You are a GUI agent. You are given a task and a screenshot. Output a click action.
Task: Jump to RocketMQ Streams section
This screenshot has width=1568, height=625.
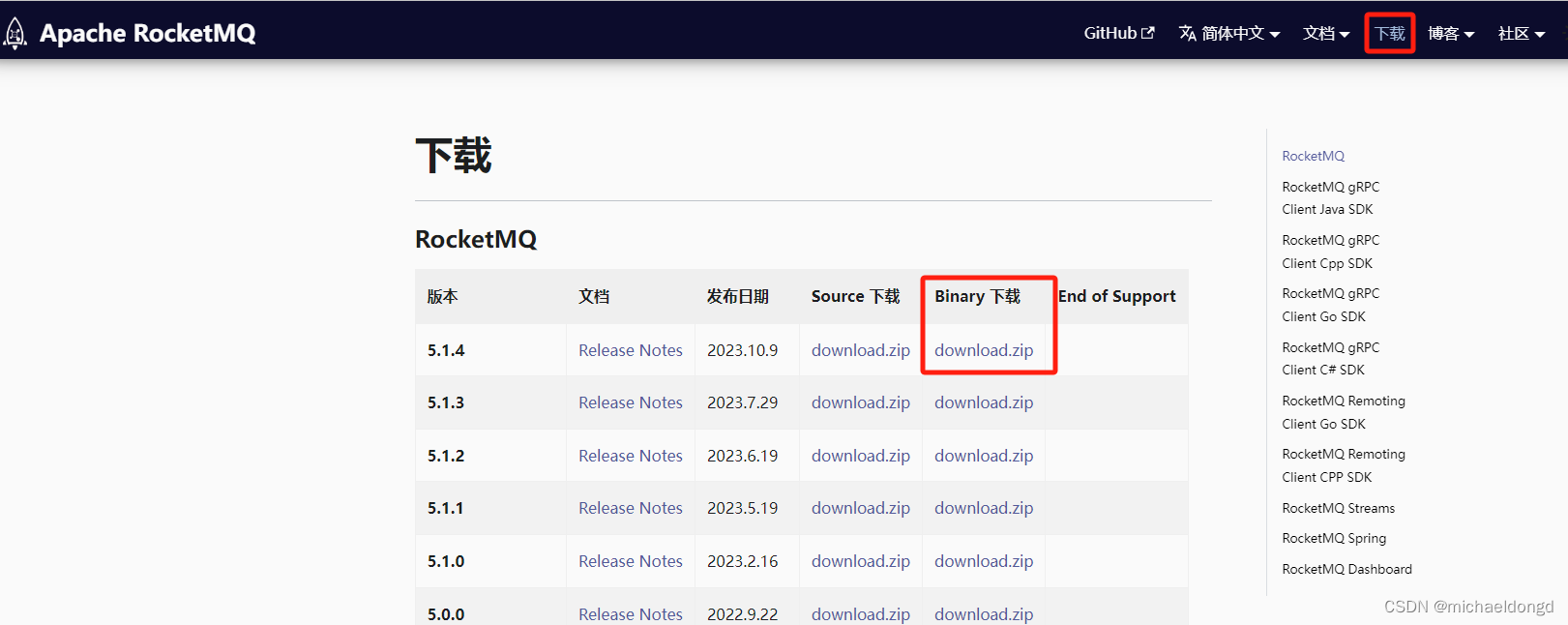[x=1338, y=508]
